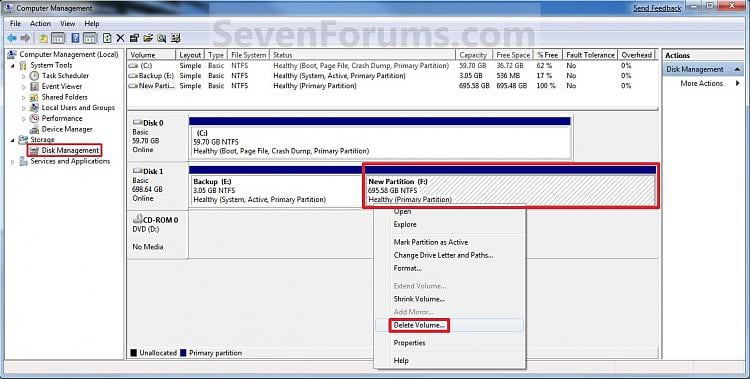Open the File menu

point(15,23)
